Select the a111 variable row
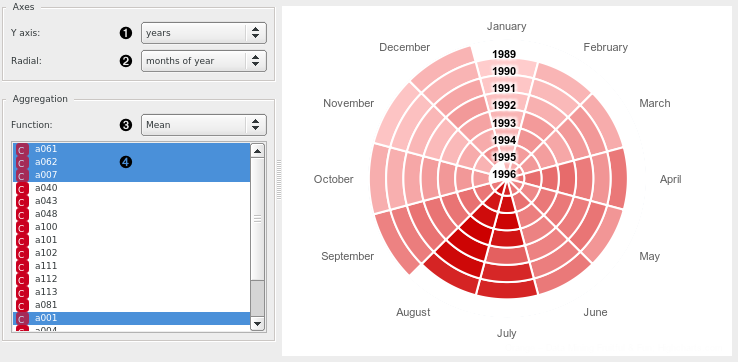 point(132,266)
